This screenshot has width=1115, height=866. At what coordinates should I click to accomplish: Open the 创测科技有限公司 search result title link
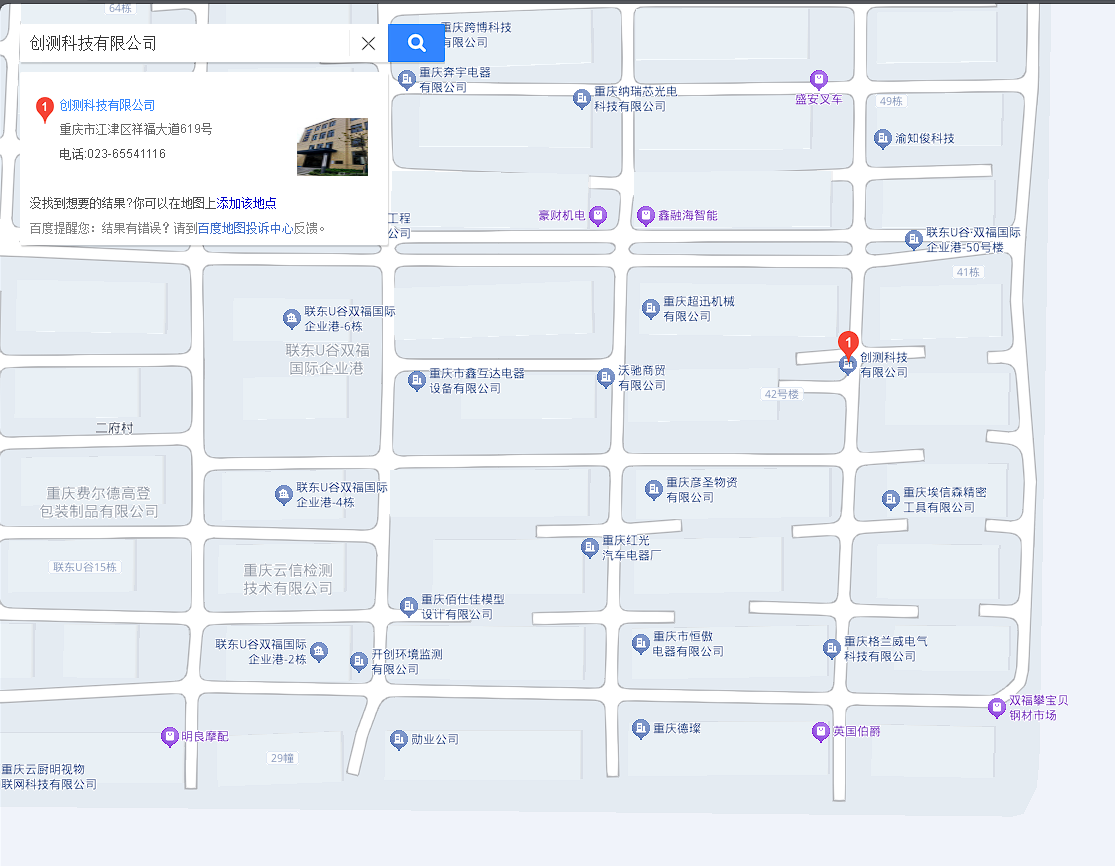[107, 105]
